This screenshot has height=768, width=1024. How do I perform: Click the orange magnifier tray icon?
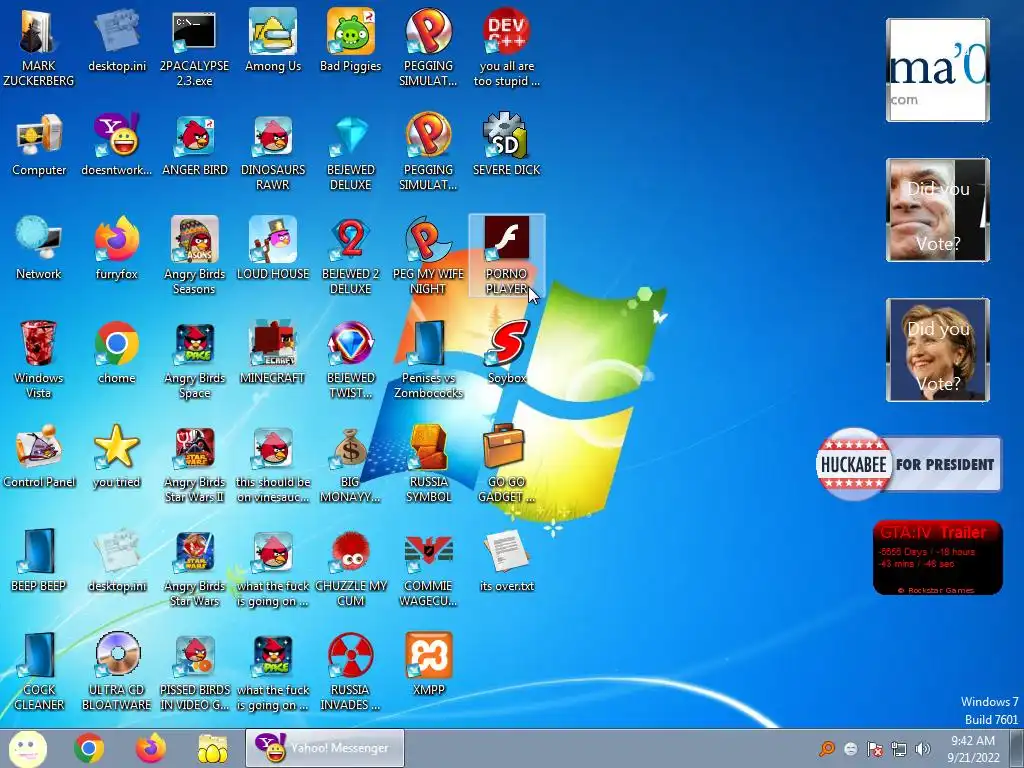tap(827, 748)
